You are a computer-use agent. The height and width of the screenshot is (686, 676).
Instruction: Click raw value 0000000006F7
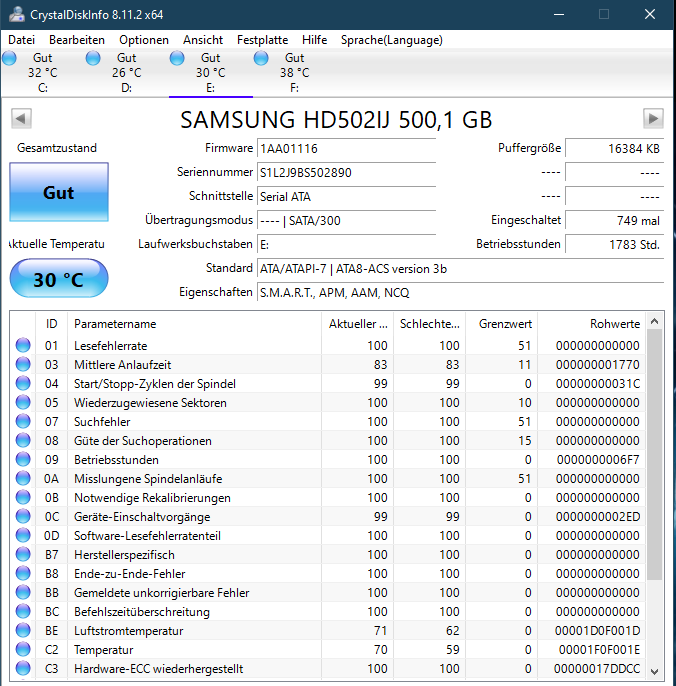(x=598, y=460)
